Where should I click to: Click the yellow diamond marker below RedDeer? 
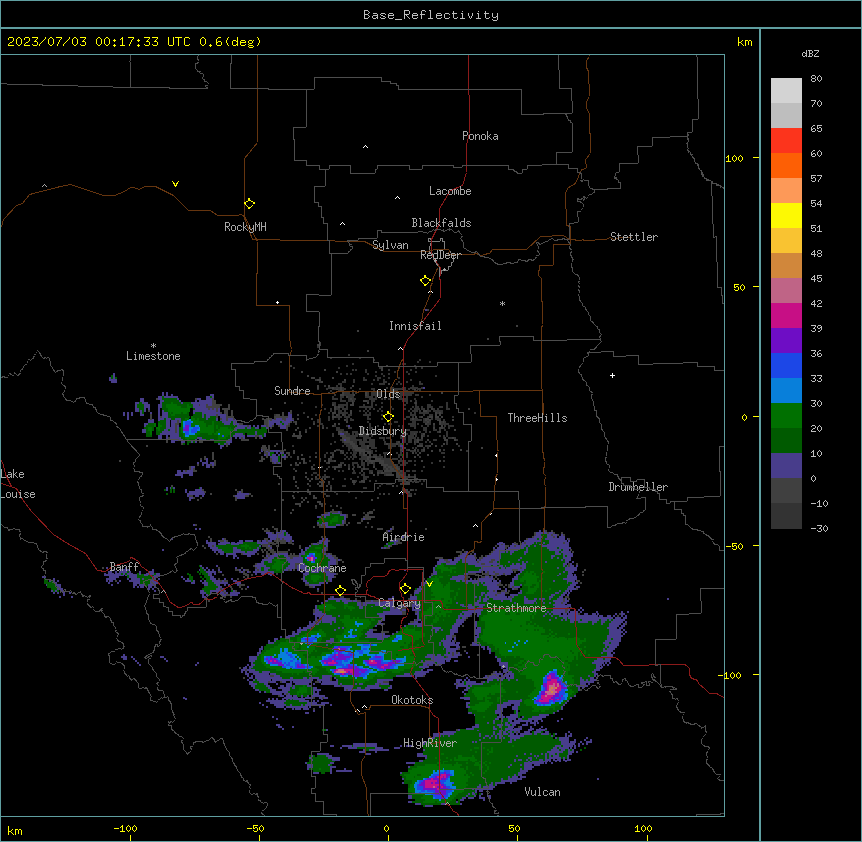point(425,281)
